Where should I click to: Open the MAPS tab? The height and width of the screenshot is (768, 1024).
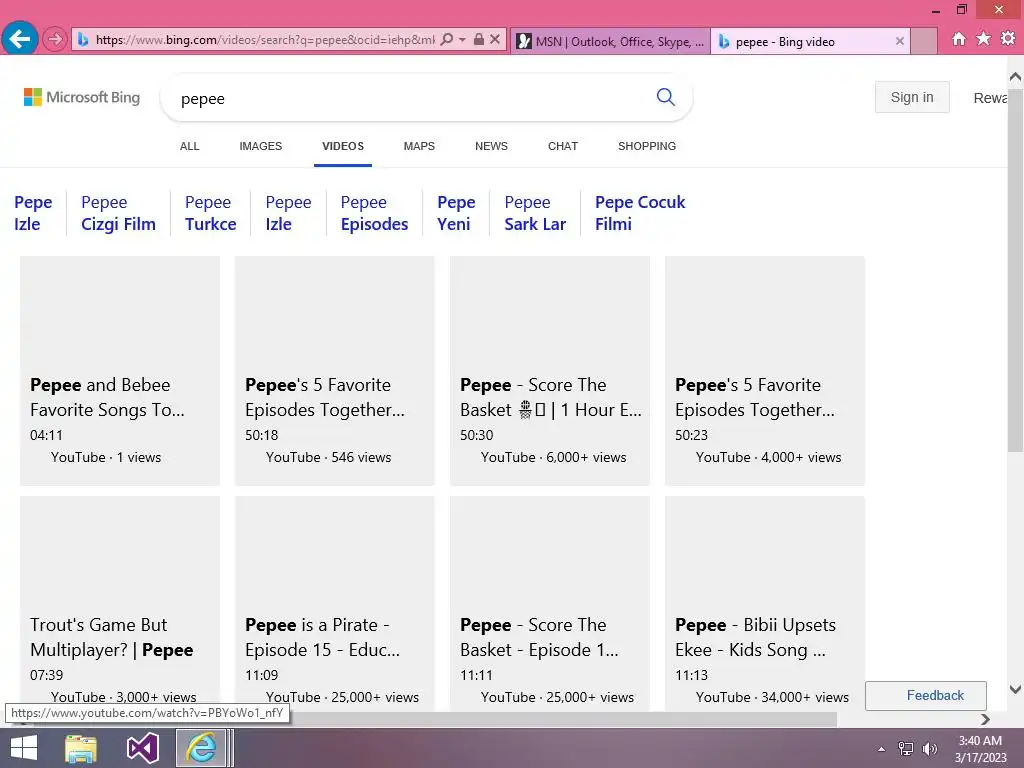pyautogui.click(x=419, y=146)
